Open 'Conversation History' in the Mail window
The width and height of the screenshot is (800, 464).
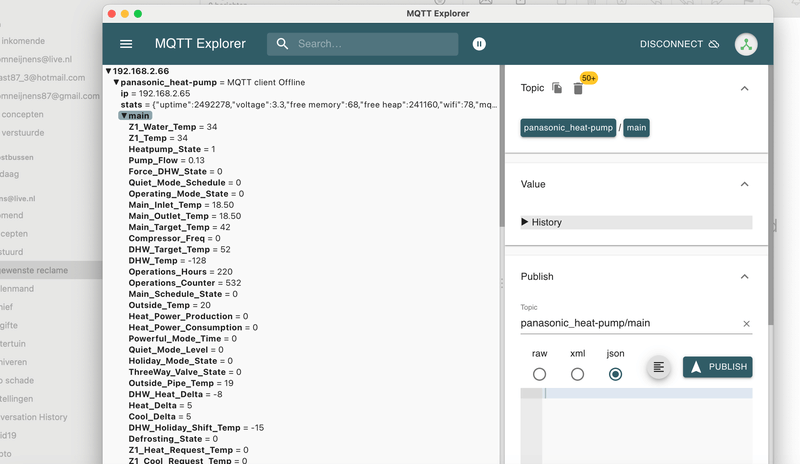point(34,417)
